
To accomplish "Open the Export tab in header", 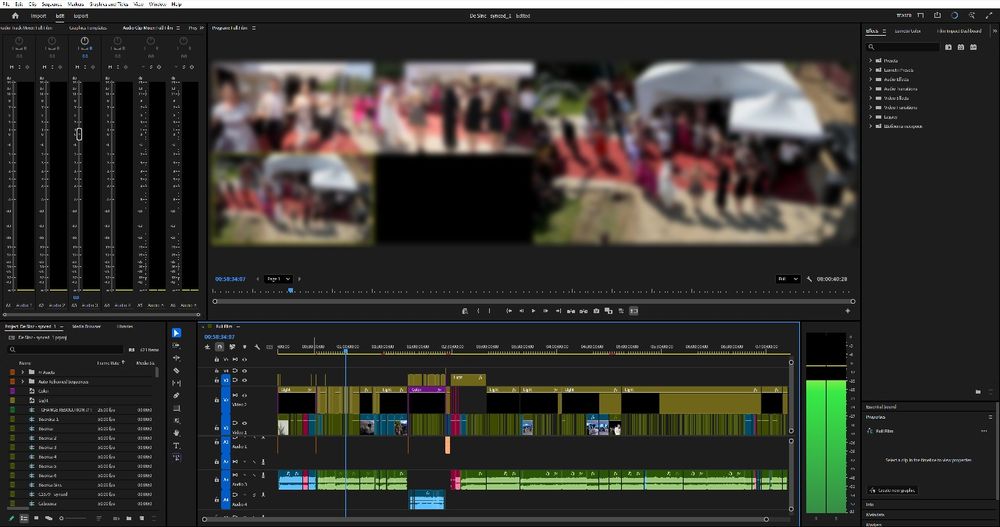I will tap(81, 16).
